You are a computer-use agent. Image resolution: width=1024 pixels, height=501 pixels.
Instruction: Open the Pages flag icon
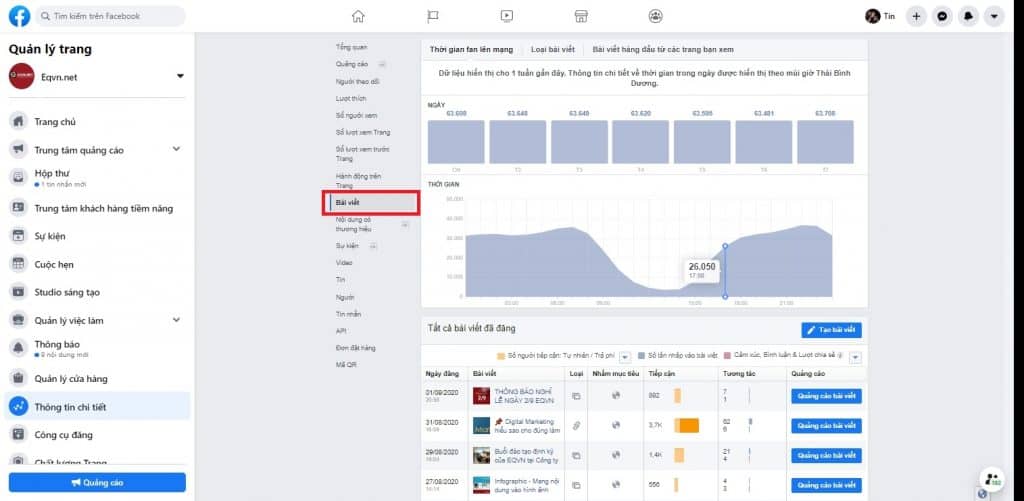pyautogui.click(x=432, y=16)
